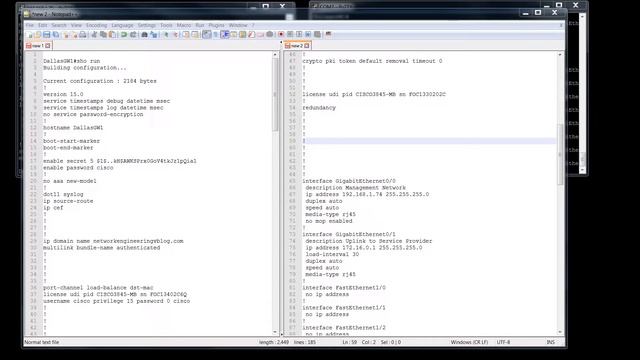Toggle the Show Indent Guide button
Screen dimensions: 640x360
pos(224,35)
